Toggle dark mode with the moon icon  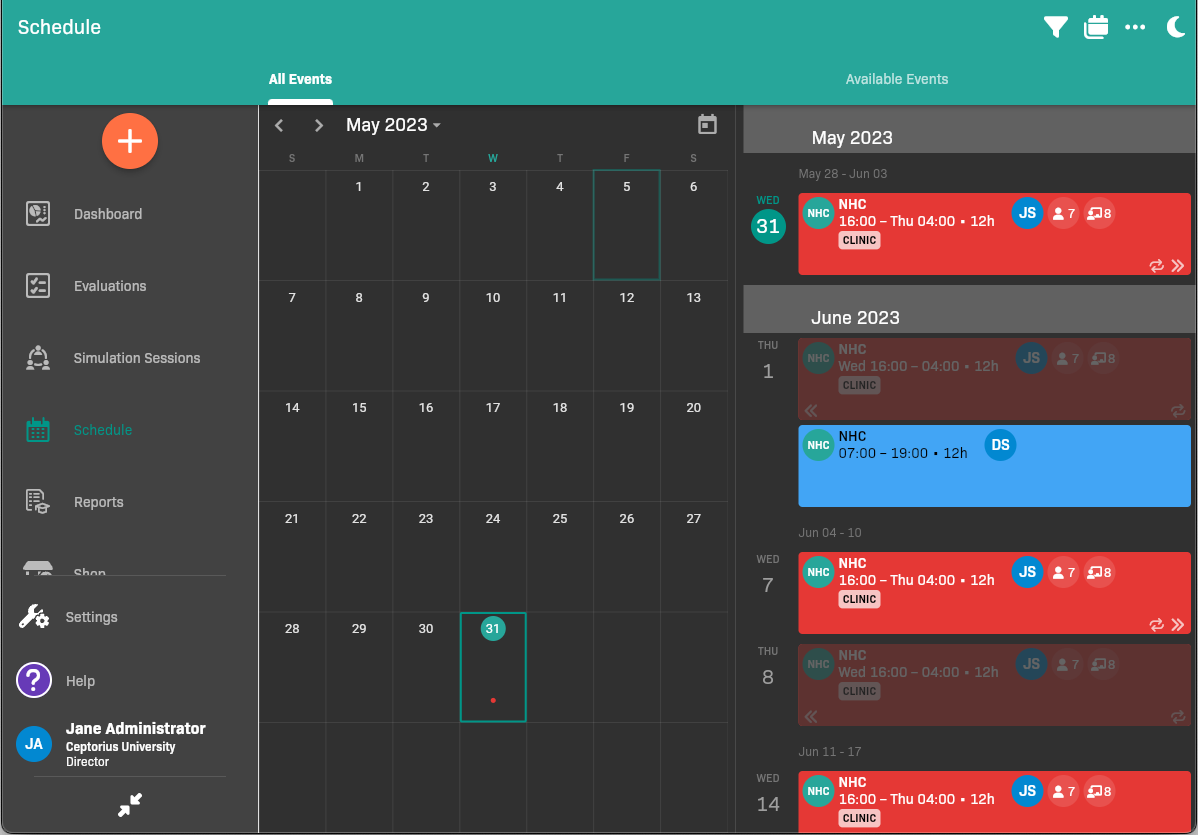1176,27
